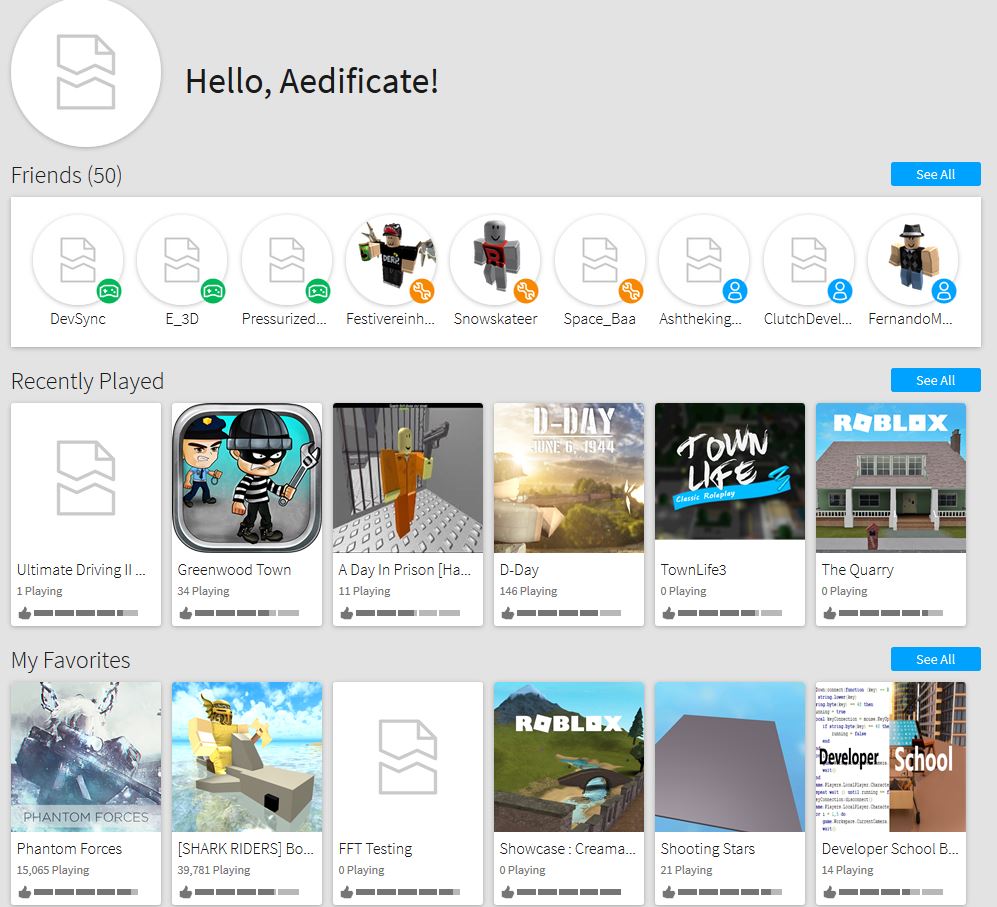The height and width of the screenshot is (907, 997).
Task: Click '39,781 Playing' count text
Action: click(214, 870)
